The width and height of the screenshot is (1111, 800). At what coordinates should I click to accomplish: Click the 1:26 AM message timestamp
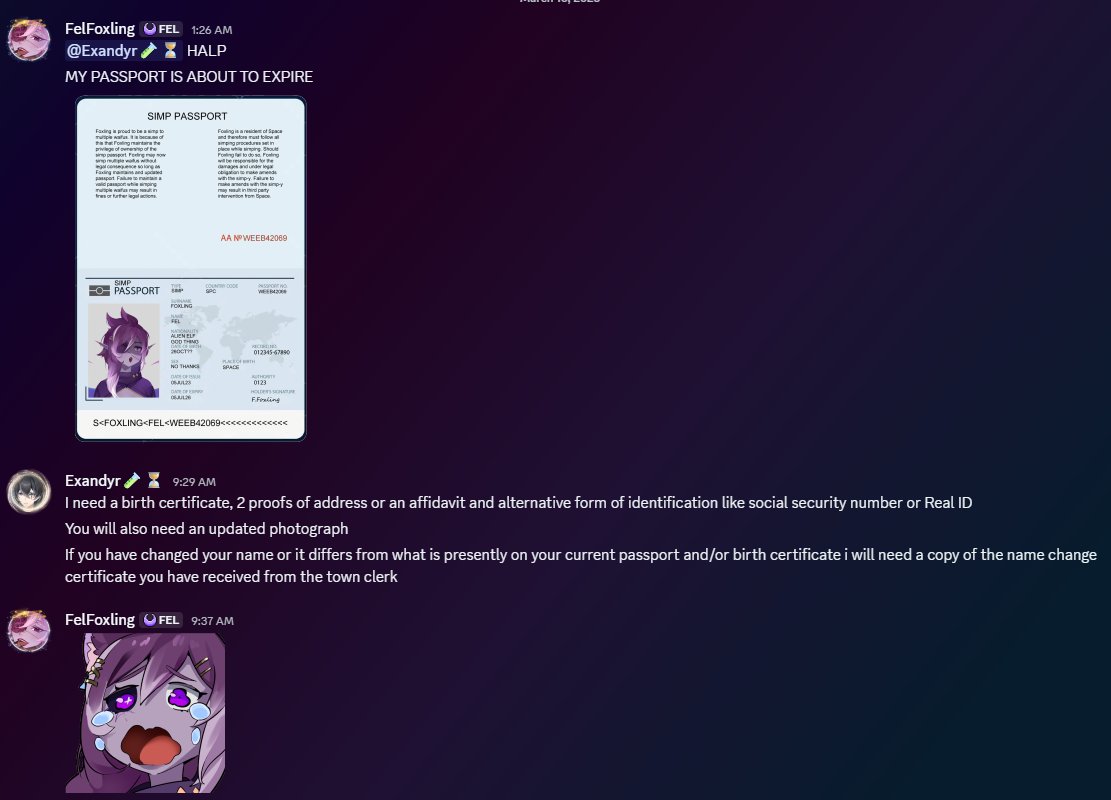coord(212,30)
